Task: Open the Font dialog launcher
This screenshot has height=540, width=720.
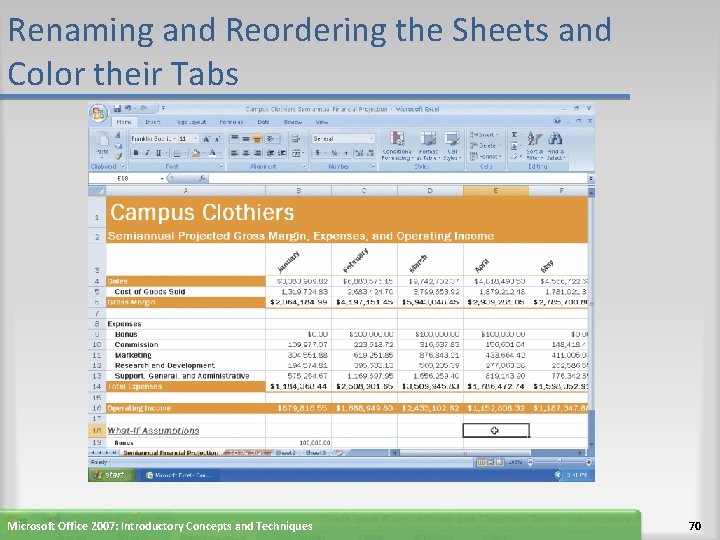Action: coord(221,166)
